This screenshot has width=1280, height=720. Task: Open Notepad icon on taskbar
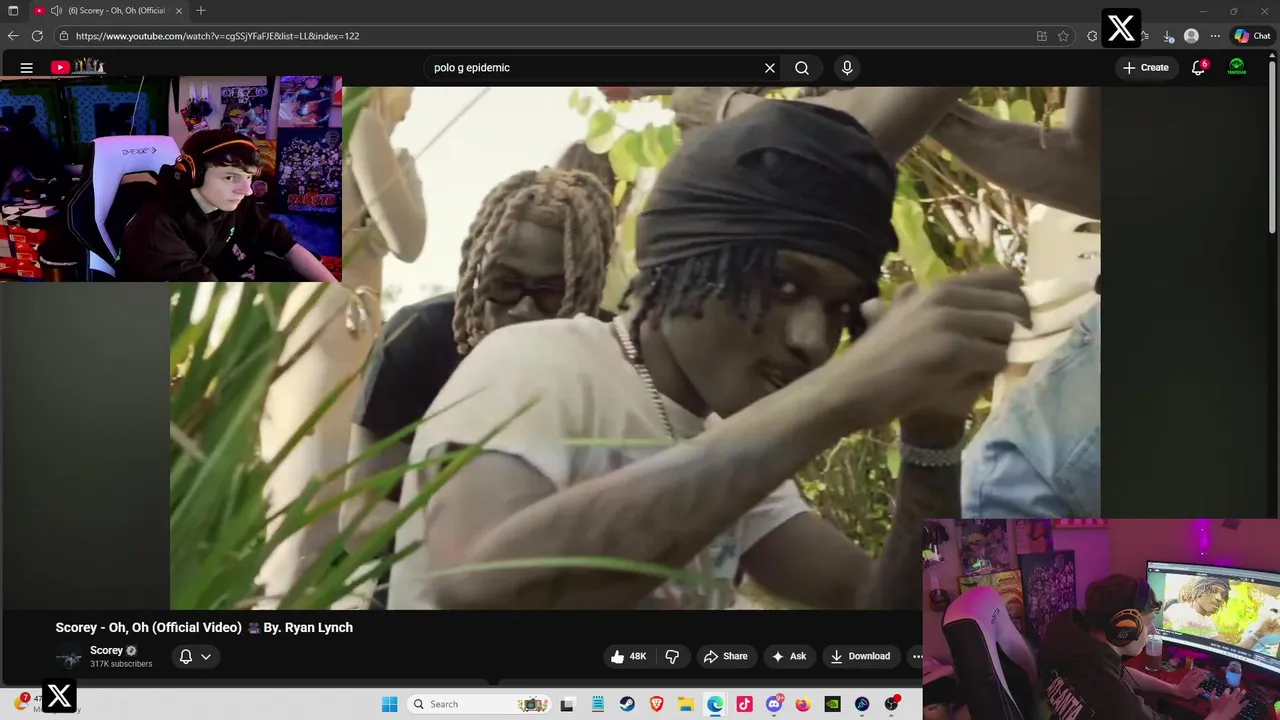tap(598, 704)
